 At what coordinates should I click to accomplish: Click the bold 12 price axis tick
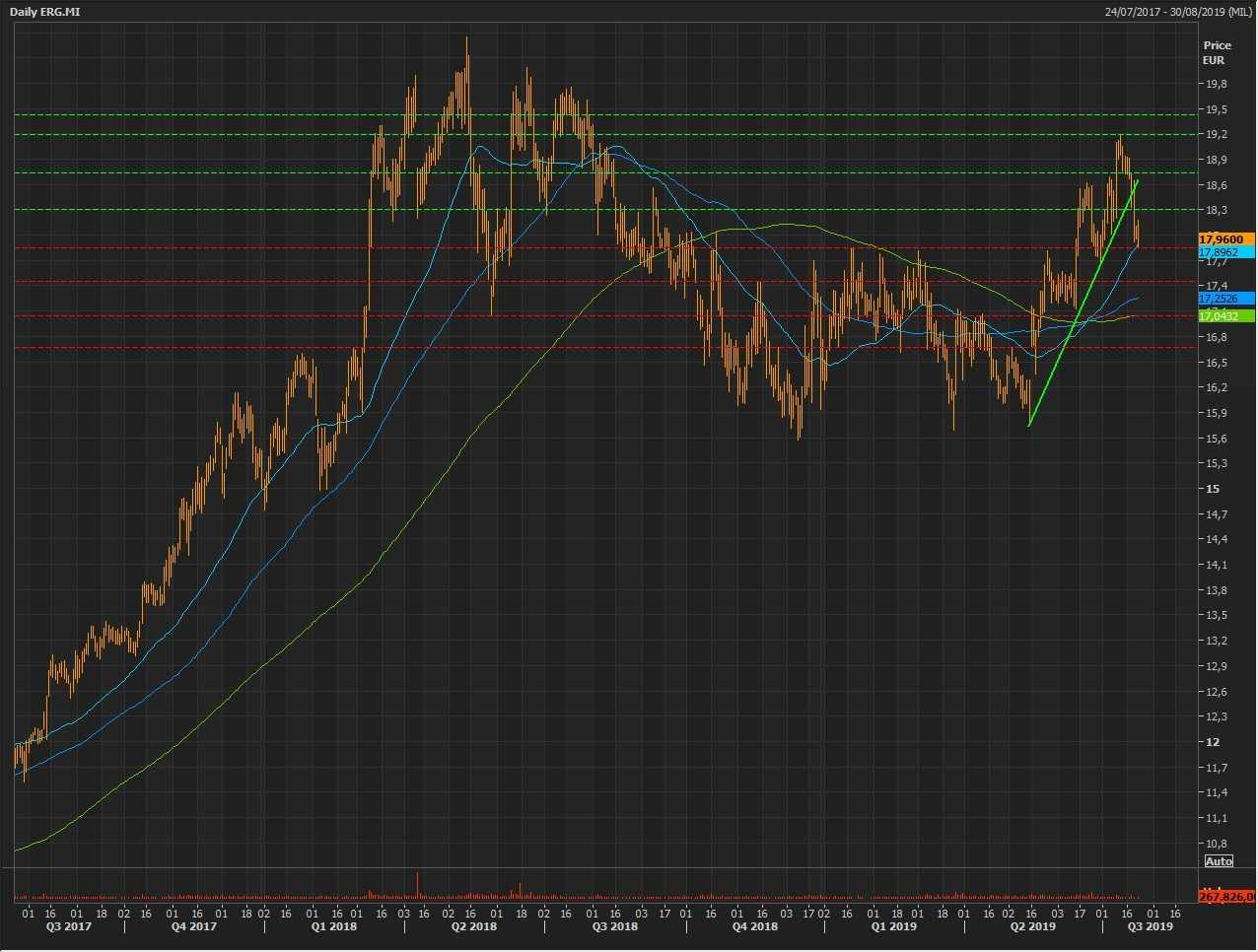(1212, 742)
